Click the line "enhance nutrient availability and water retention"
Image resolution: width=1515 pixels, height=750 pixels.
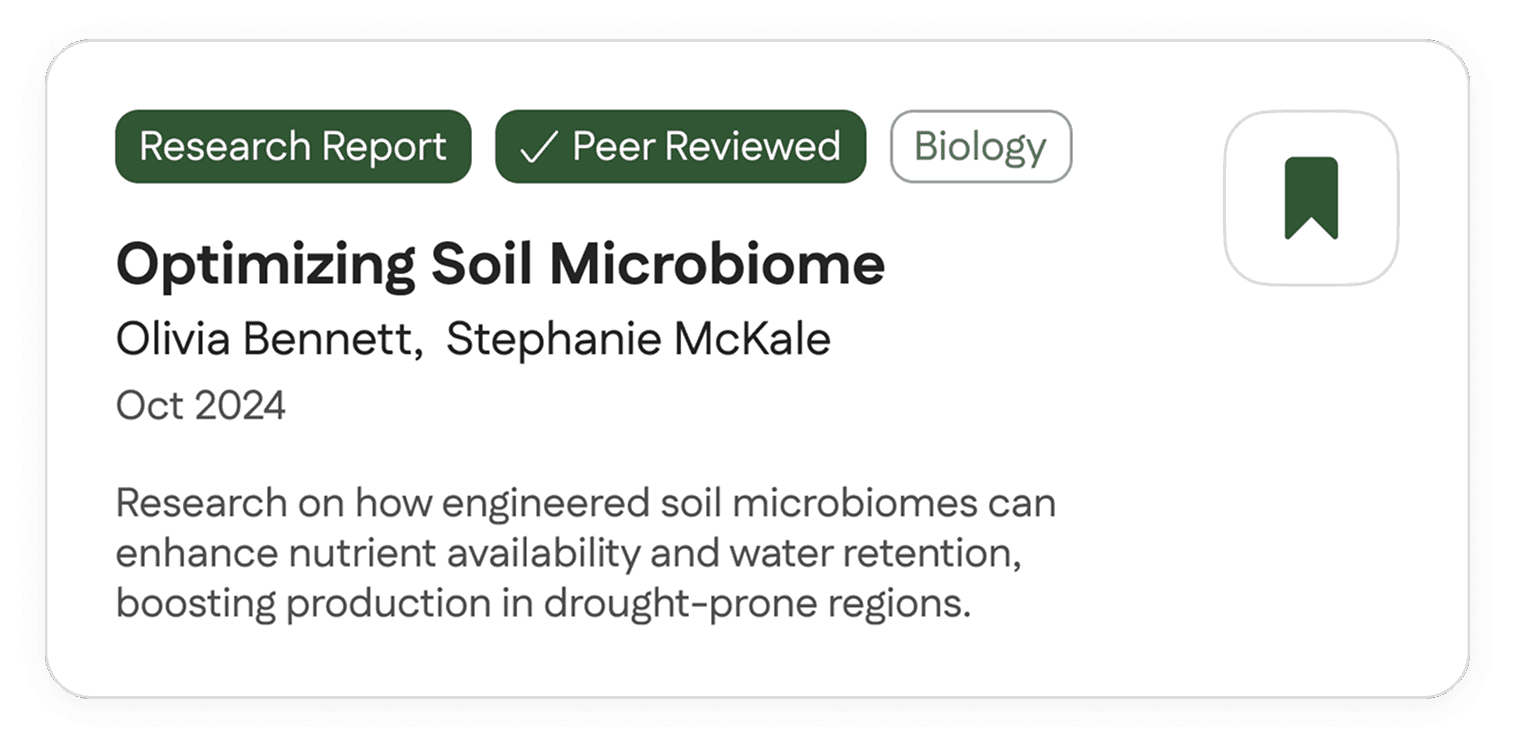568,554
